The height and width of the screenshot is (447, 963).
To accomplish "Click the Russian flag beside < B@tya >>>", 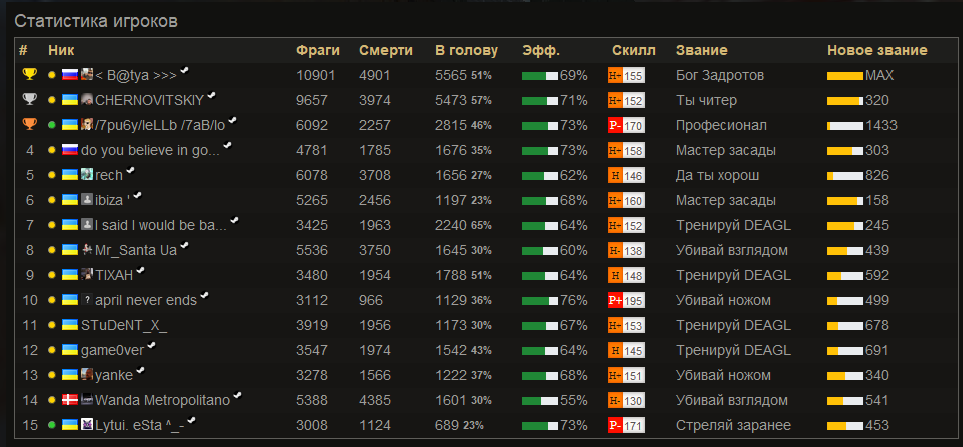I will click(70, 75).
